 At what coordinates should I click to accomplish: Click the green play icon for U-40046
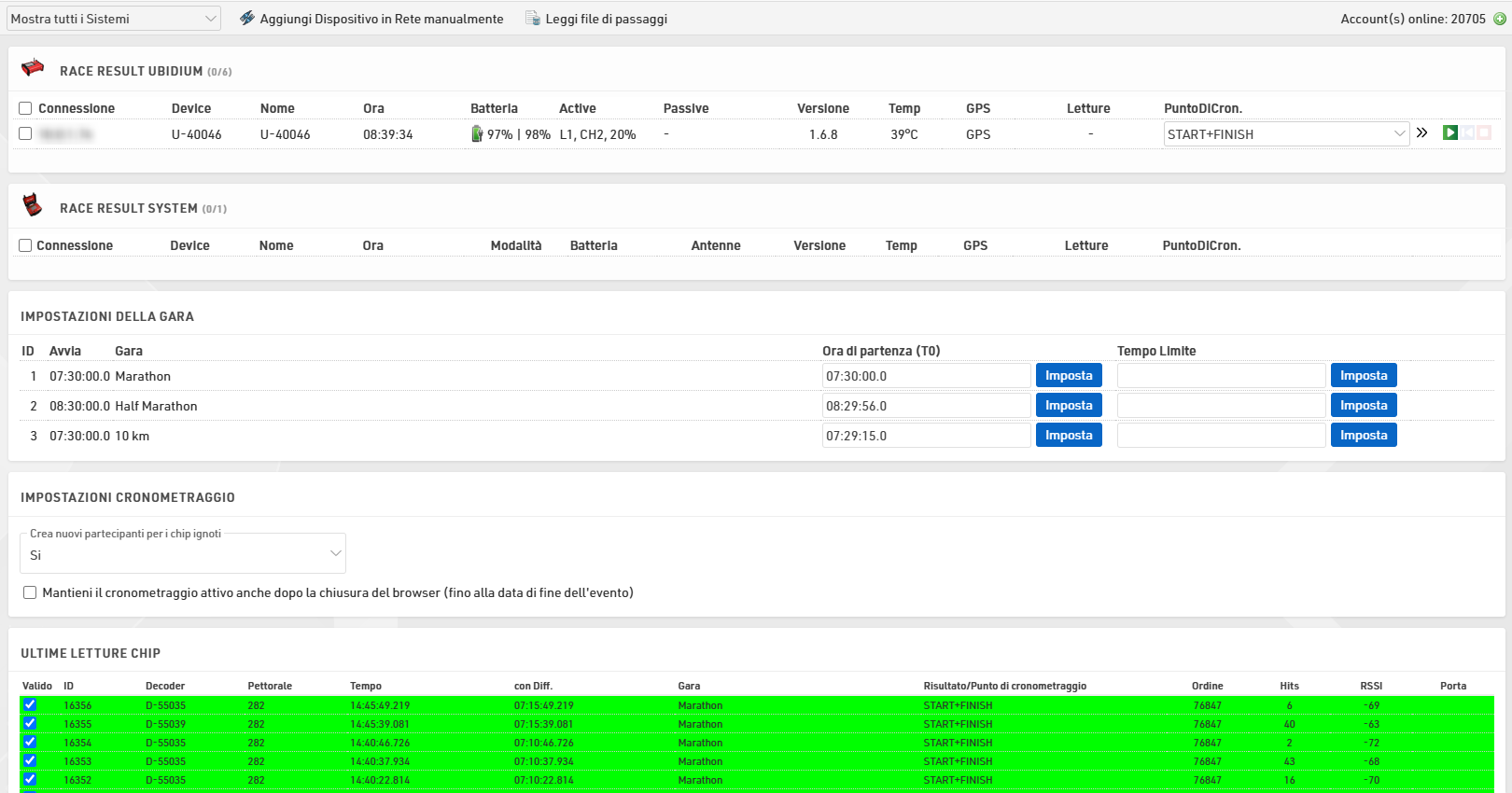pyautogui.click(x=1449, y=133)
